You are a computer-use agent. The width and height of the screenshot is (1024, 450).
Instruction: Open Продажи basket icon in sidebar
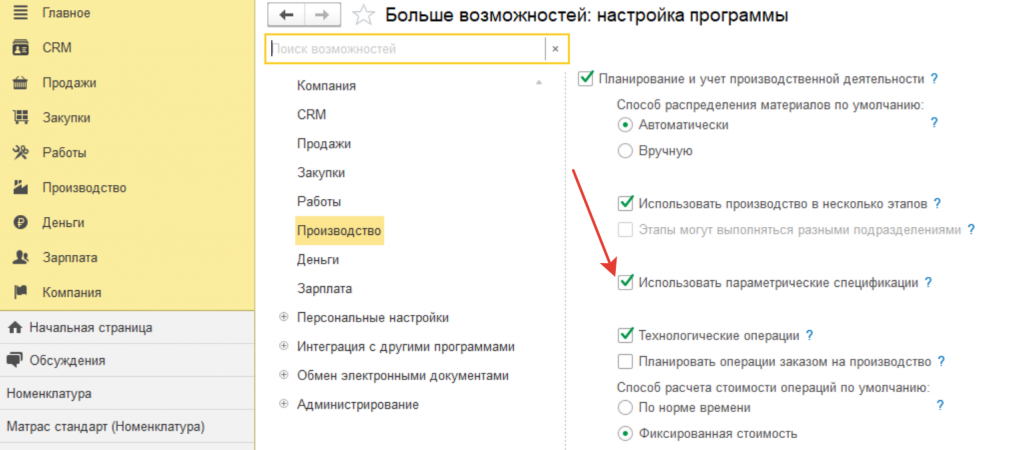21,83
